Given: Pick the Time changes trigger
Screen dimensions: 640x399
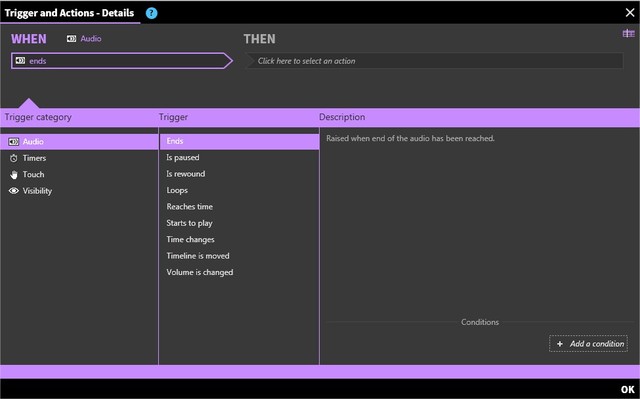Looking at the screenshot, I should [x=239, y=239].
